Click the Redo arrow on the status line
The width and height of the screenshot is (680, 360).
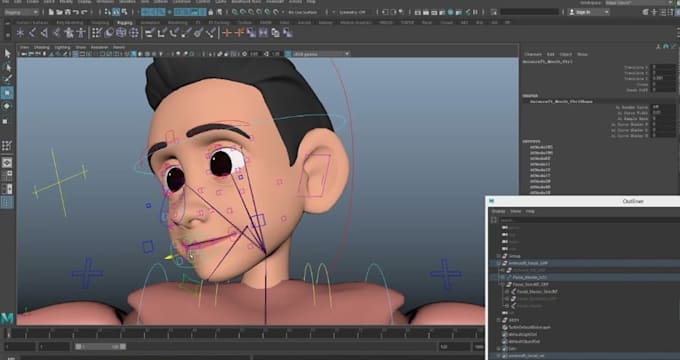(x=85, y=12)
